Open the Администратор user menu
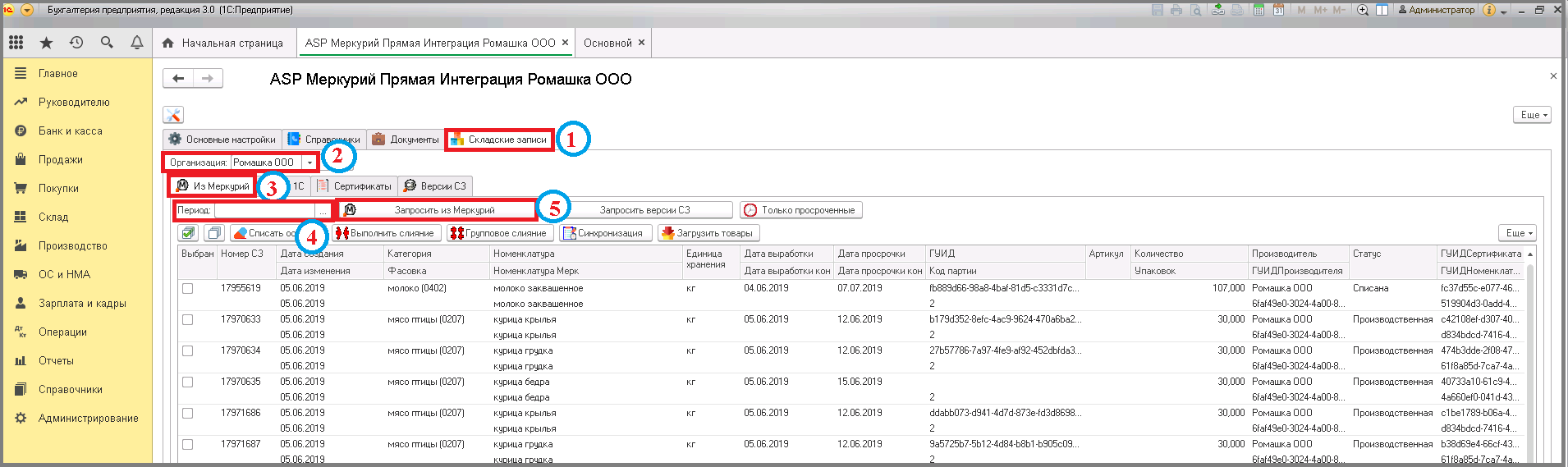Screen dimensions: 1568x467 [x=1437, y=10]
